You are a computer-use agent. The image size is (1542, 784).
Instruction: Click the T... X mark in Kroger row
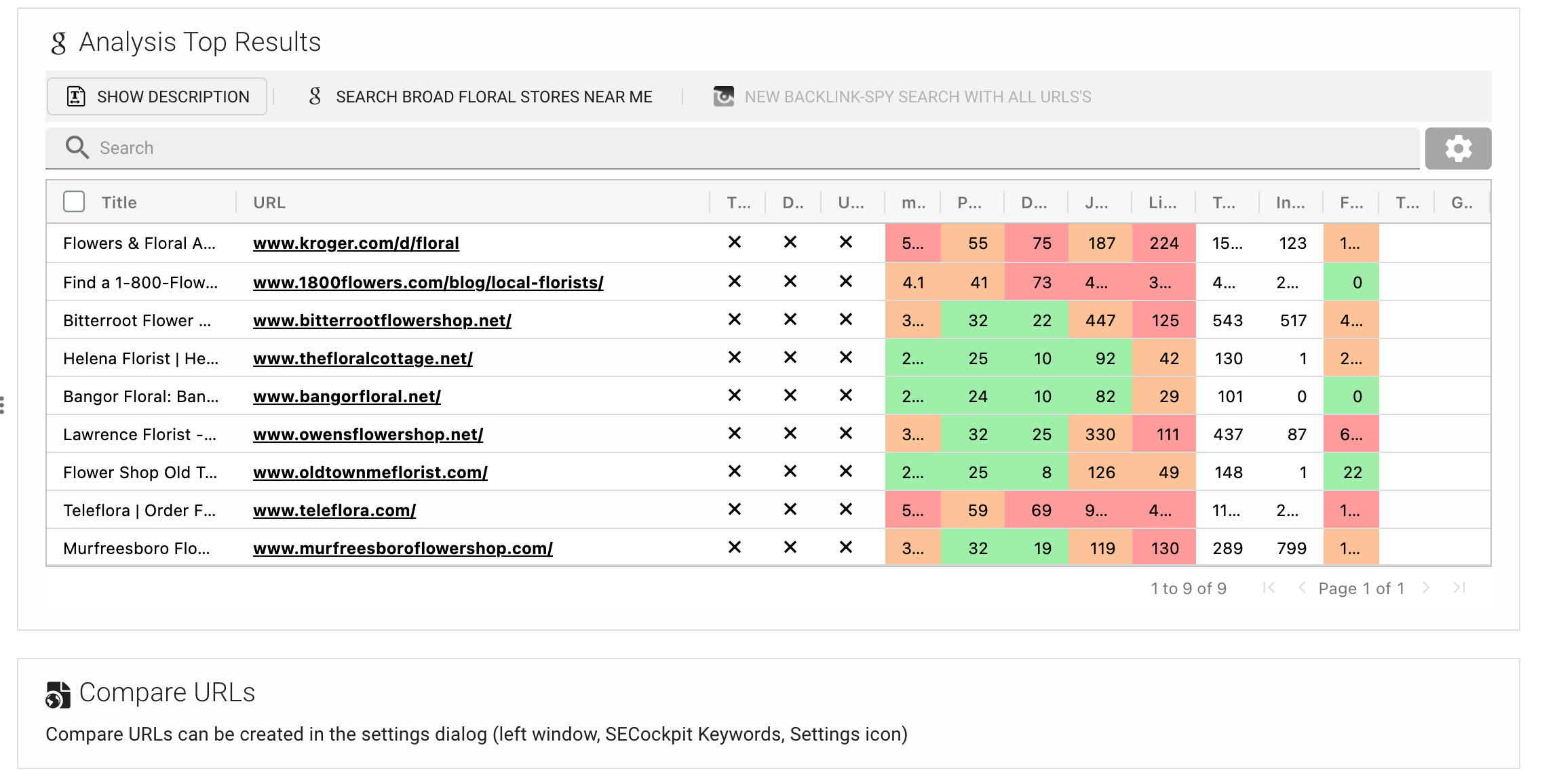coord(734,242)
